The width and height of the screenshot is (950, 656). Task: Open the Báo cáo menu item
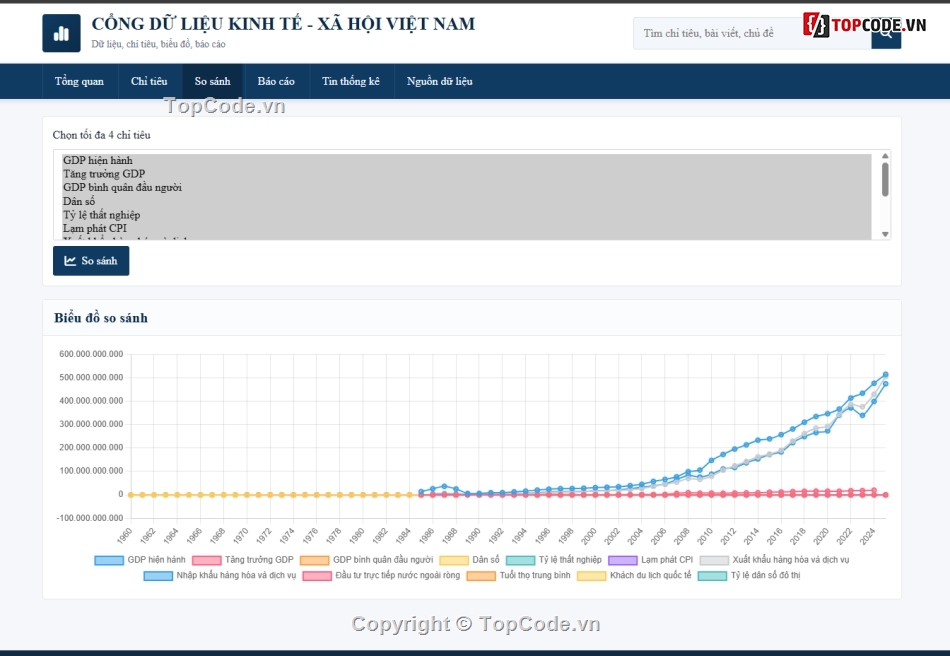[276, 81]
